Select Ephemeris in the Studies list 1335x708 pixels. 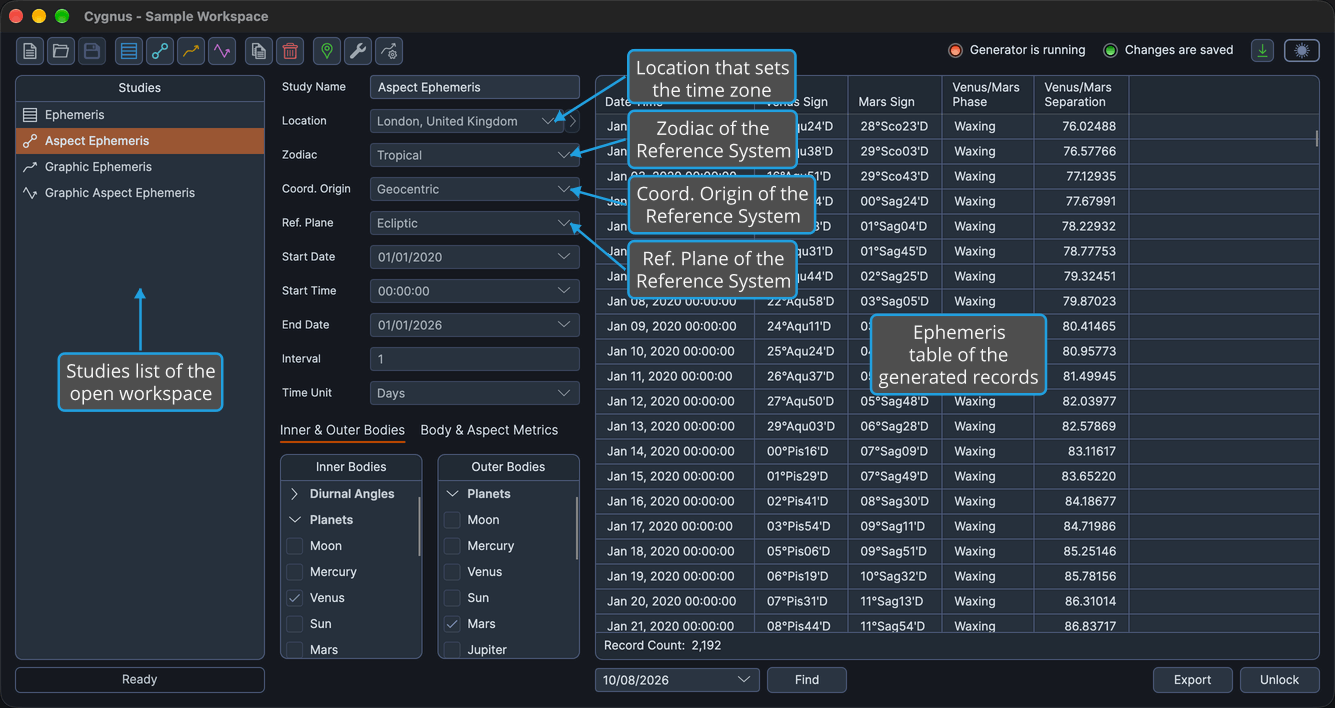(140, 115)
